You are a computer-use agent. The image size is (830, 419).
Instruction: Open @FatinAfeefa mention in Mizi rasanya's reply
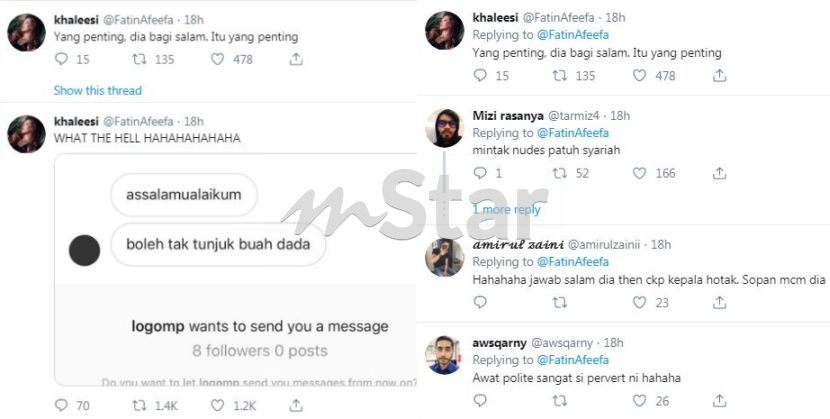[573, 133]
